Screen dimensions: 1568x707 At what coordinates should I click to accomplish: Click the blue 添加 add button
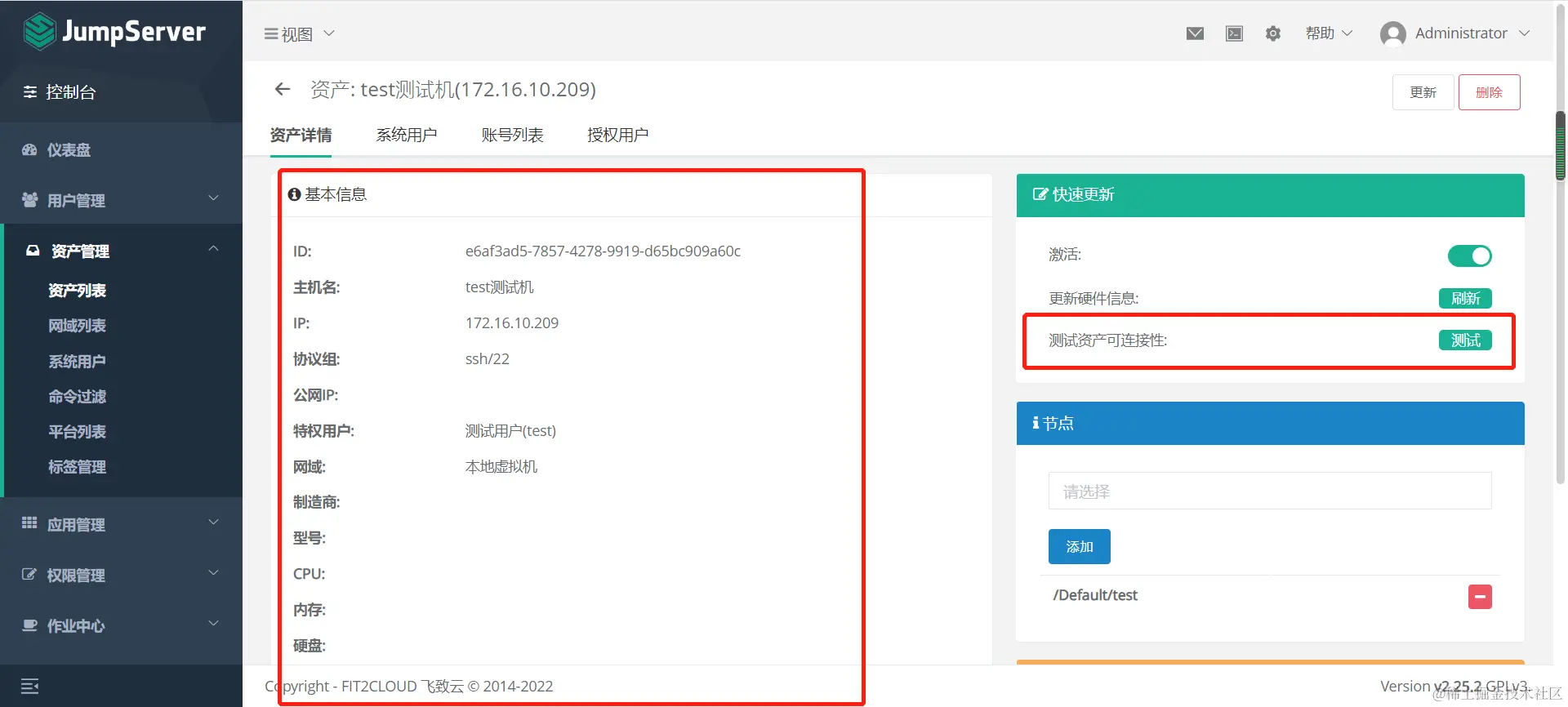[x=1079, y=547]
